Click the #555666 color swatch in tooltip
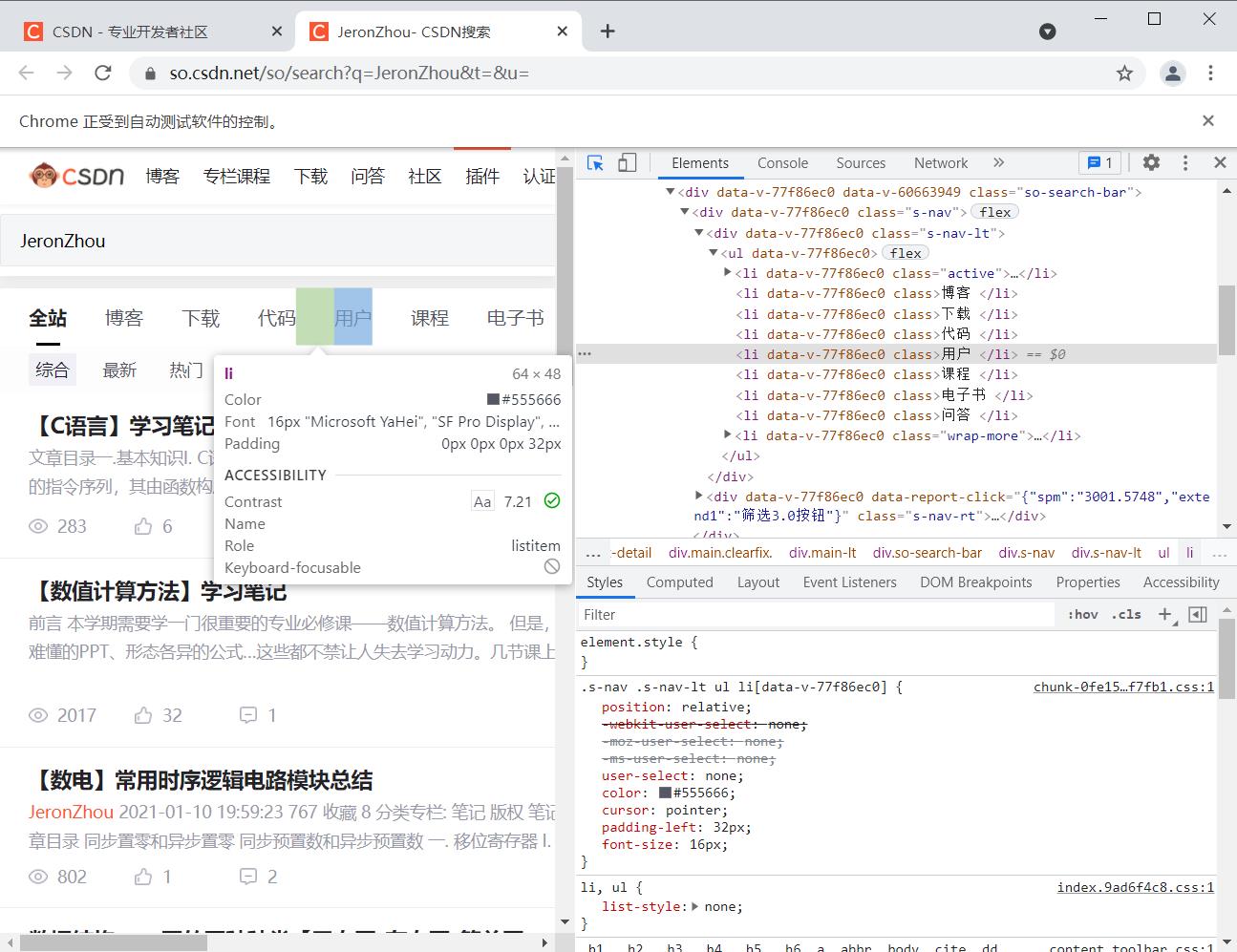Viewport: 1237px width, 952px height. click(x=493, y=400)
